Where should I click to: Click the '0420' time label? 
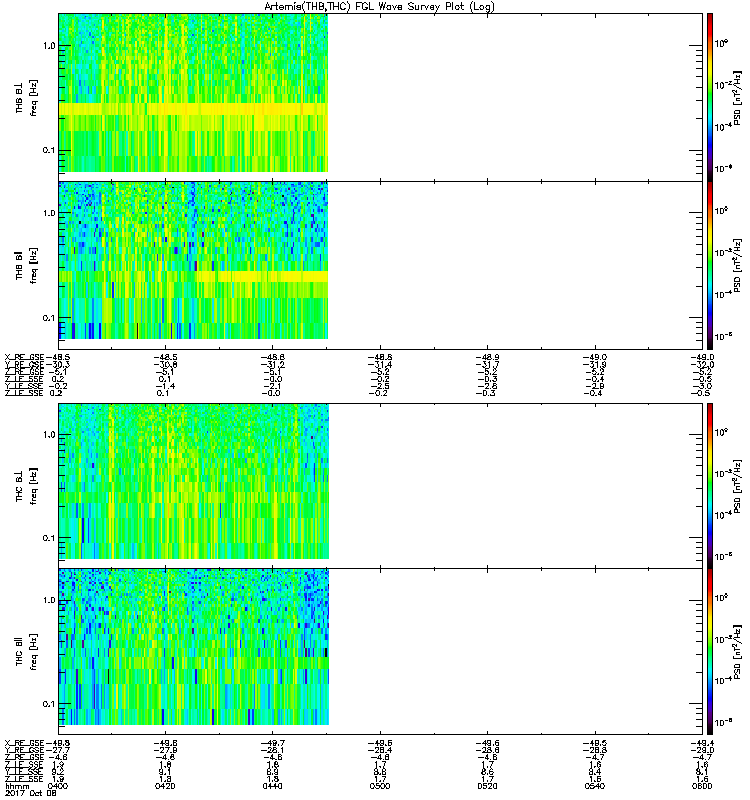pyautogui.click(x=165, y=786)
